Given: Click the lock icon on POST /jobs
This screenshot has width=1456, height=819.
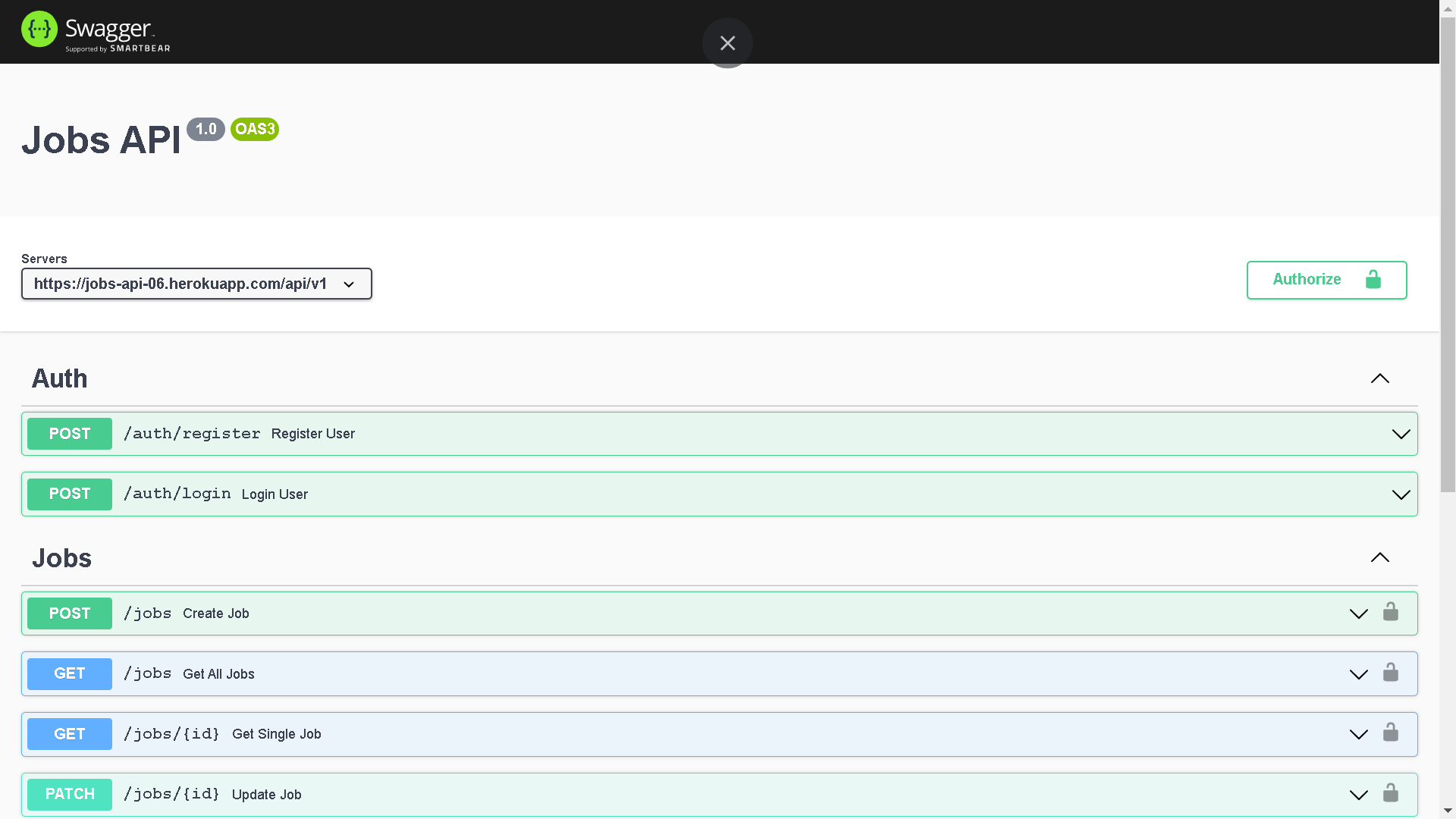Looking at the screenshot, I should 1391,610.
